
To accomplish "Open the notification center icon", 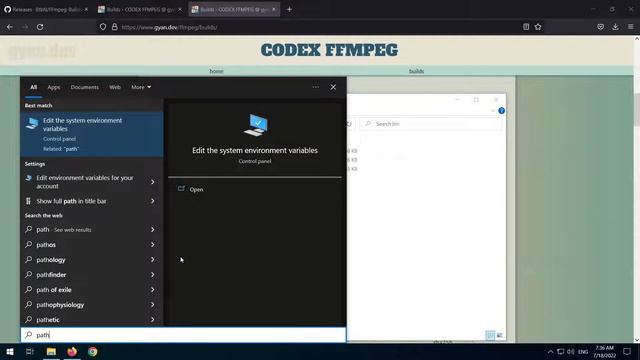I will pos(627,352).
